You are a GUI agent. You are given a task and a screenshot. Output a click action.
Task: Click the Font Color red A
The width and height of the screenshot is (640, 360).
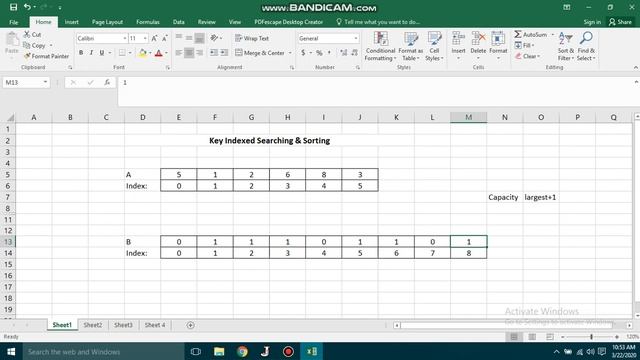[x=159, y=53]
